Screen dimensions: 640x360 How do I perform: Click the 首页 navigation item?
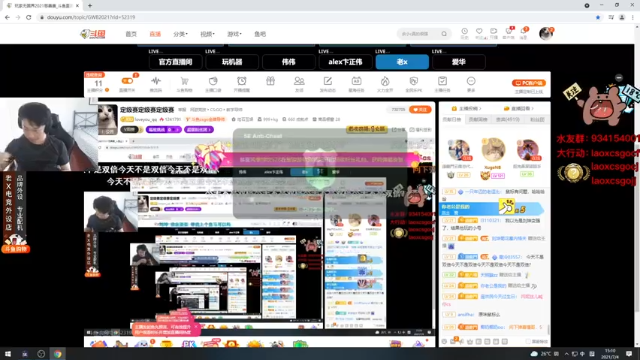pyautogui.click(x=131, y=34)
